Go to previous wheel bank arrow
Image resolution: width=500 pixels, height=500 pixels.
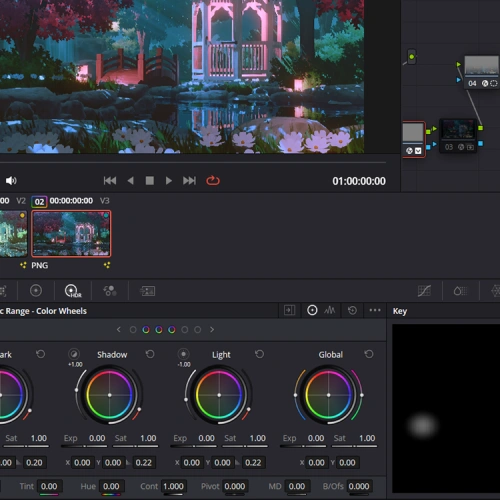point(119,330)
